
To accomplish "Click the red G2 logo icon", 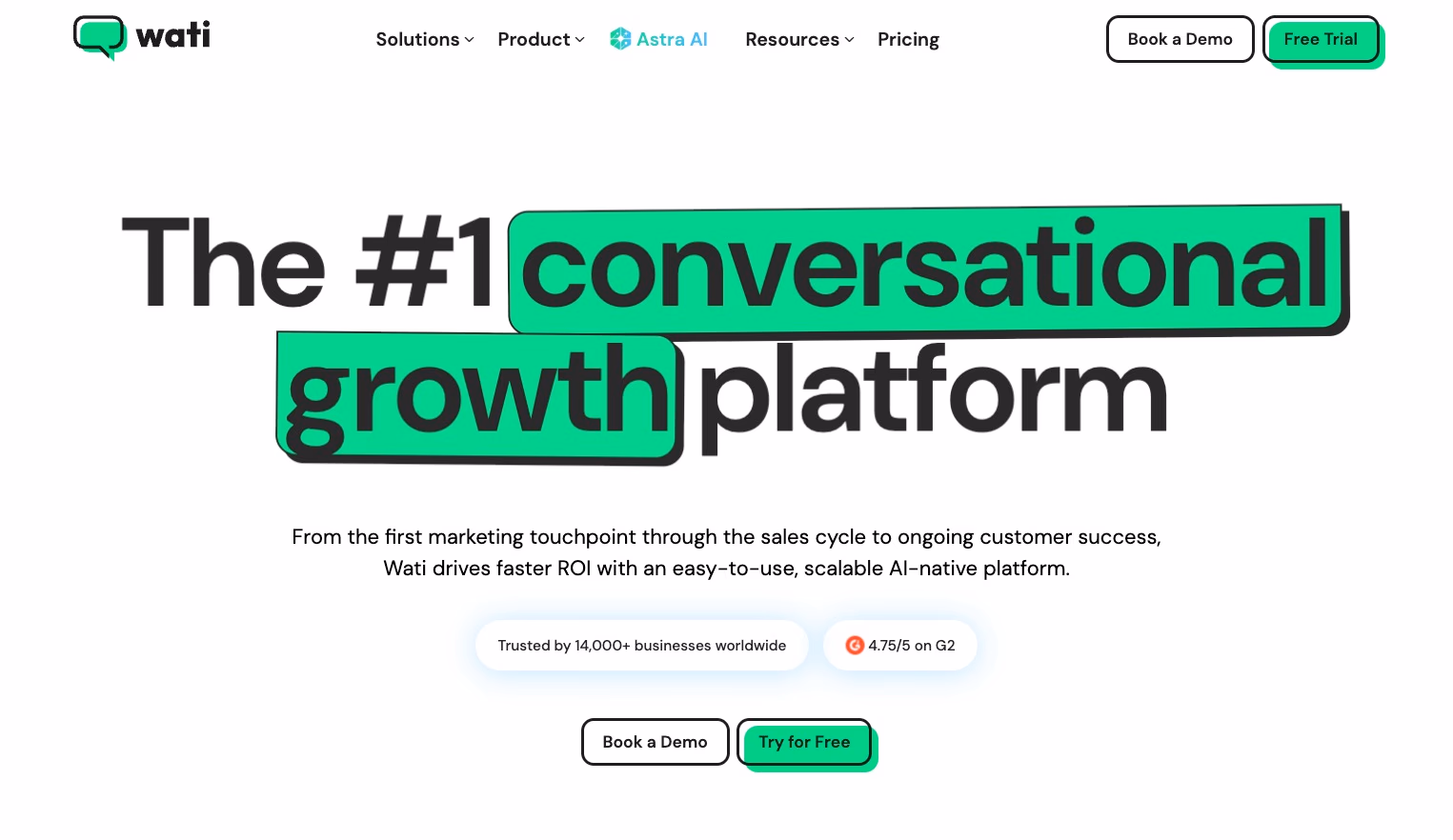I will 855,646.
